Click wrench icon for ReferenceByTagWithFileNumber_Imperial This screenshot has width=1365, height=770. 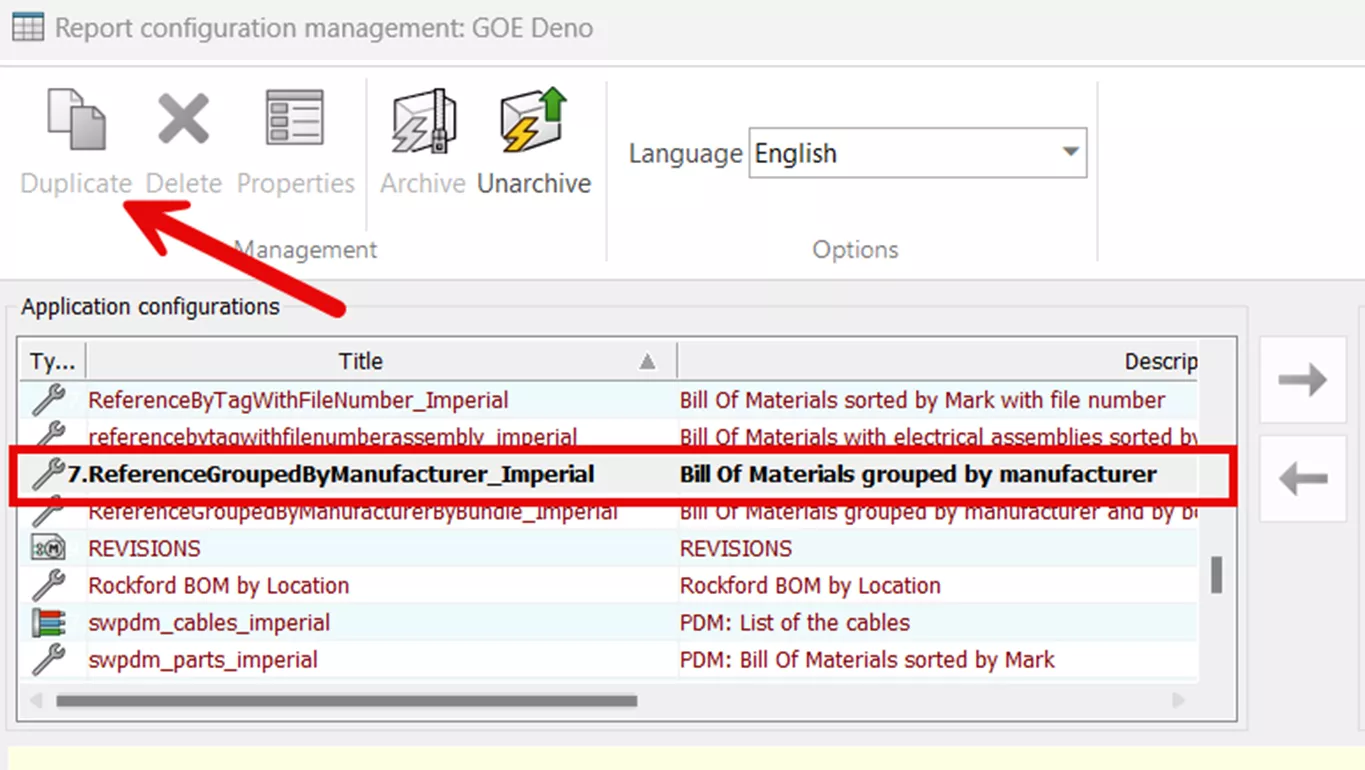point(48,400)
